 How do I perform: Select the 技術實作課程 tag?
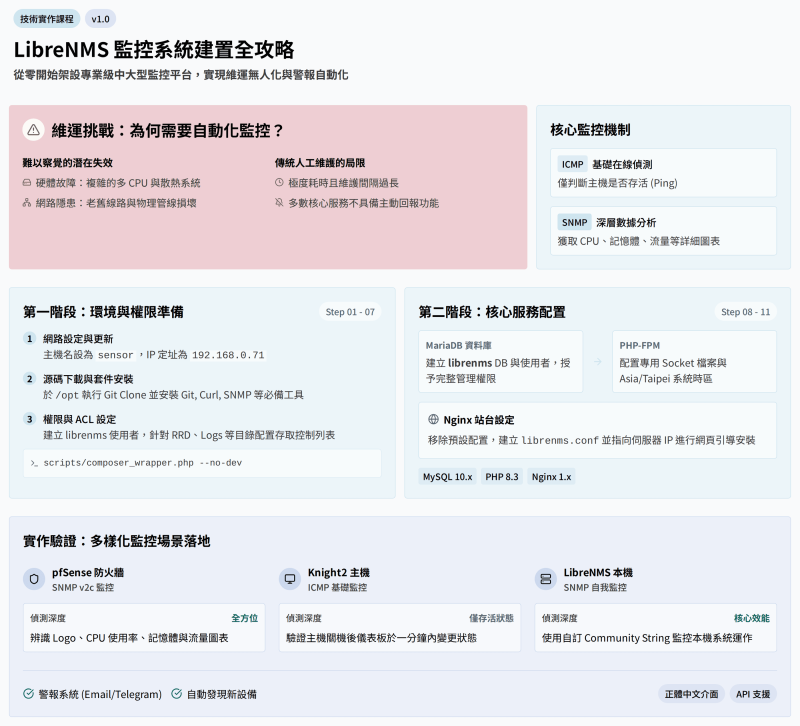point(47,19)
